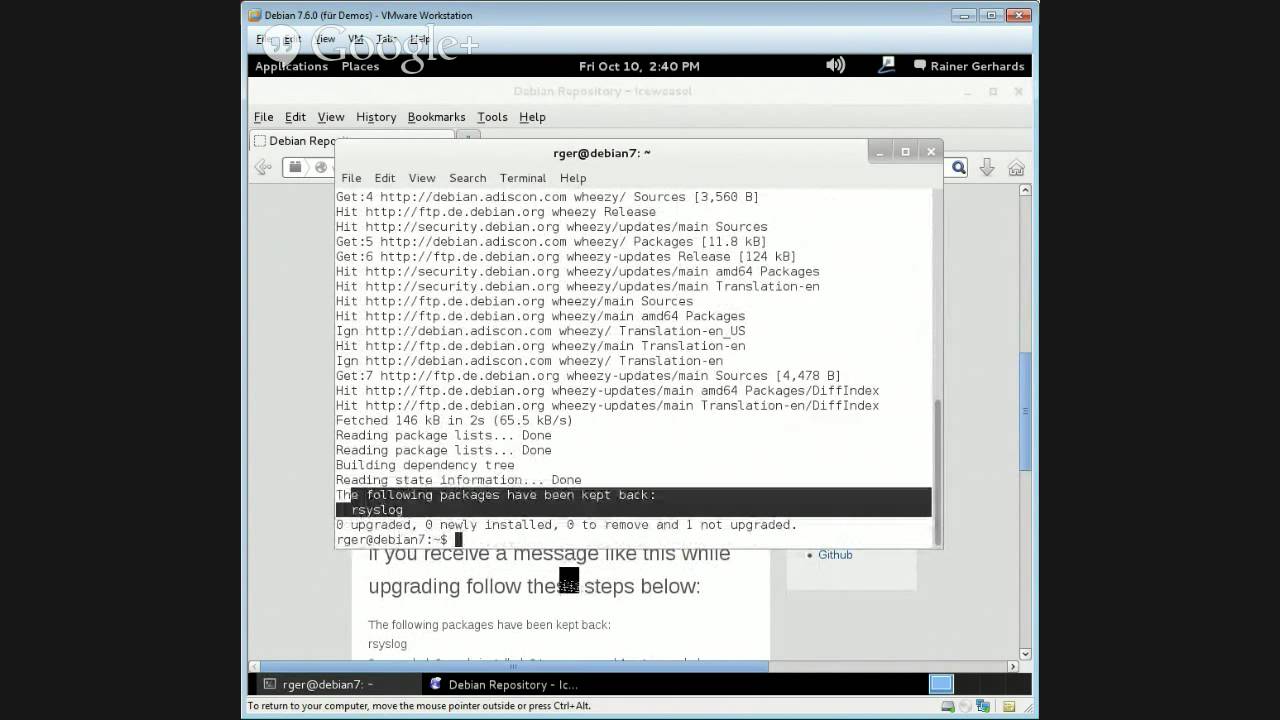This screenshot has width=1280, height=720.
Task: Click web page text 'The following packages have been kept back:'
Action: coord(489,625)
